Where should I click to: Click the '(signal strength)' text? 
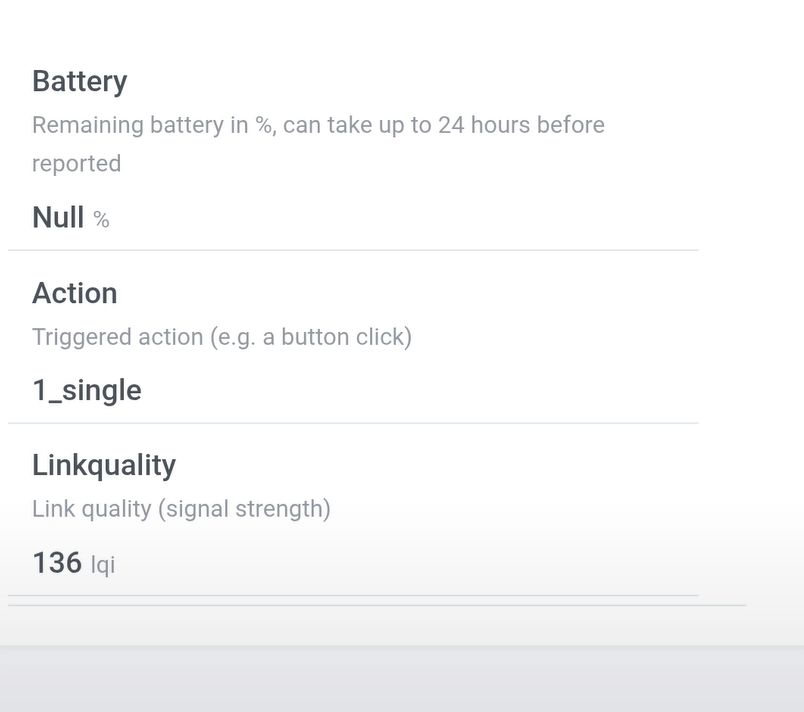tap(243, 509)
